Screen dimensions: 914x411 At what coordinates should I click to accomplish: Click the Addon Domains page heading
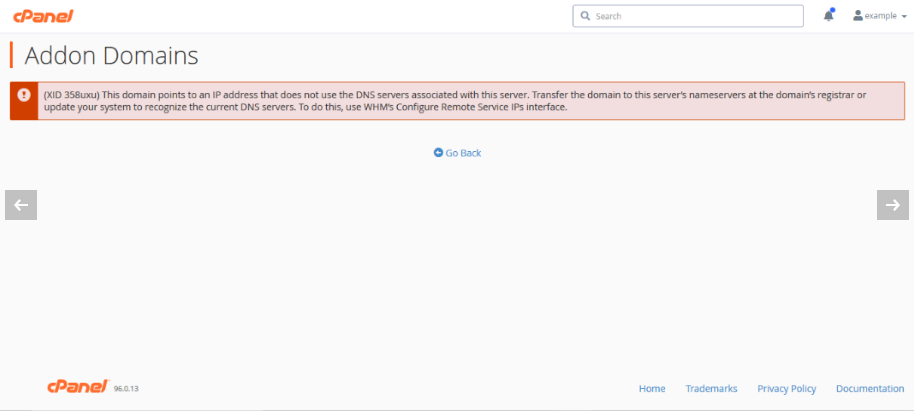coord(111,56)
